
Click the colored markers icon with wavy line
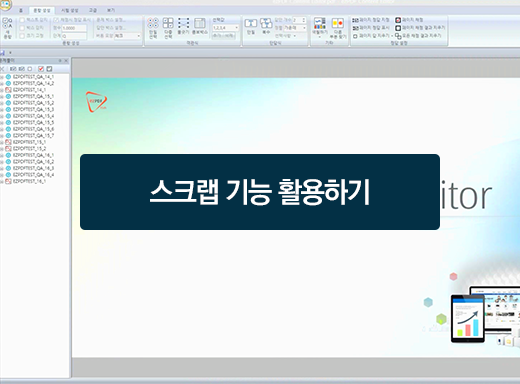point(320,23)
